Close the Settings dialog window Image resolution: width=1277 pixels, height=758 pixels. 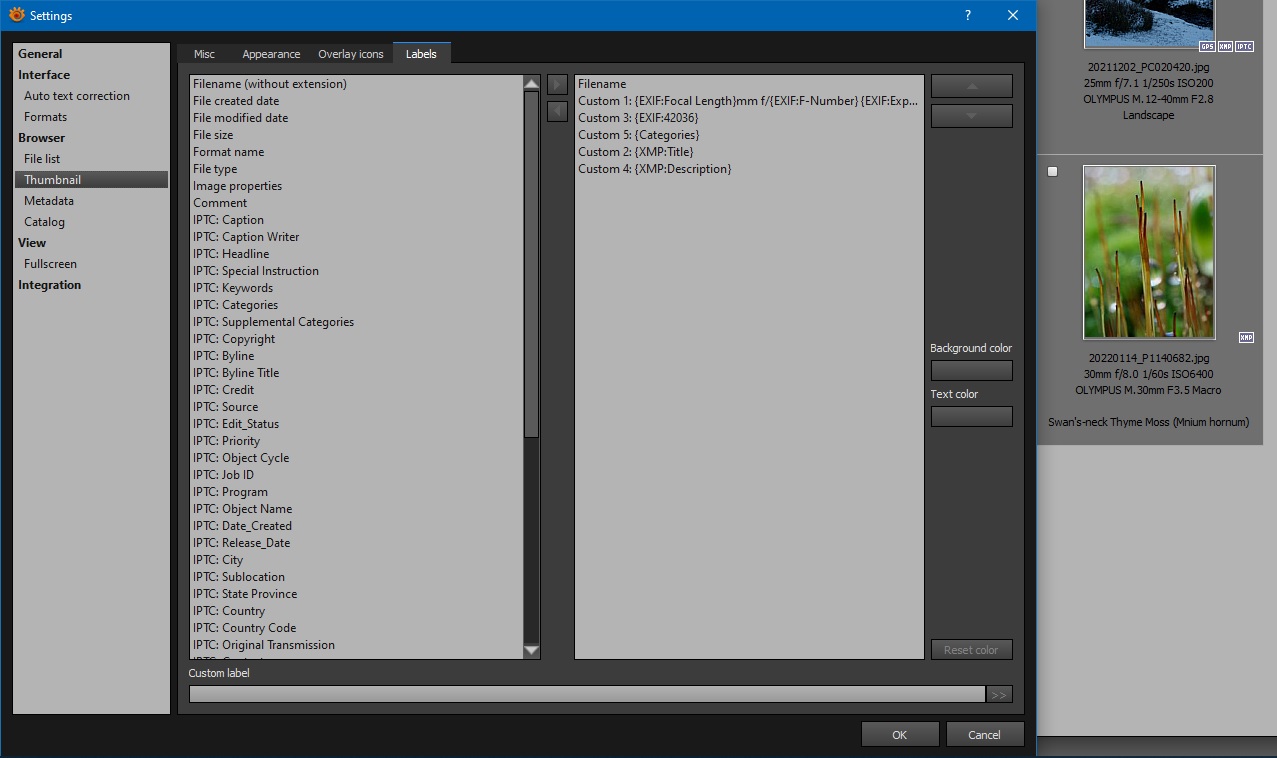click(1013, 15)
